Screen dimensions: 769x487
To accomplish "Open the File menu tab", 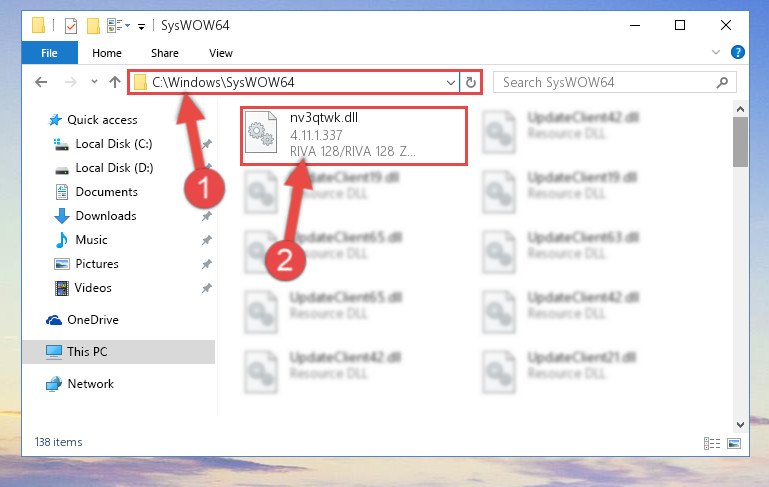I will pos(50,53).
